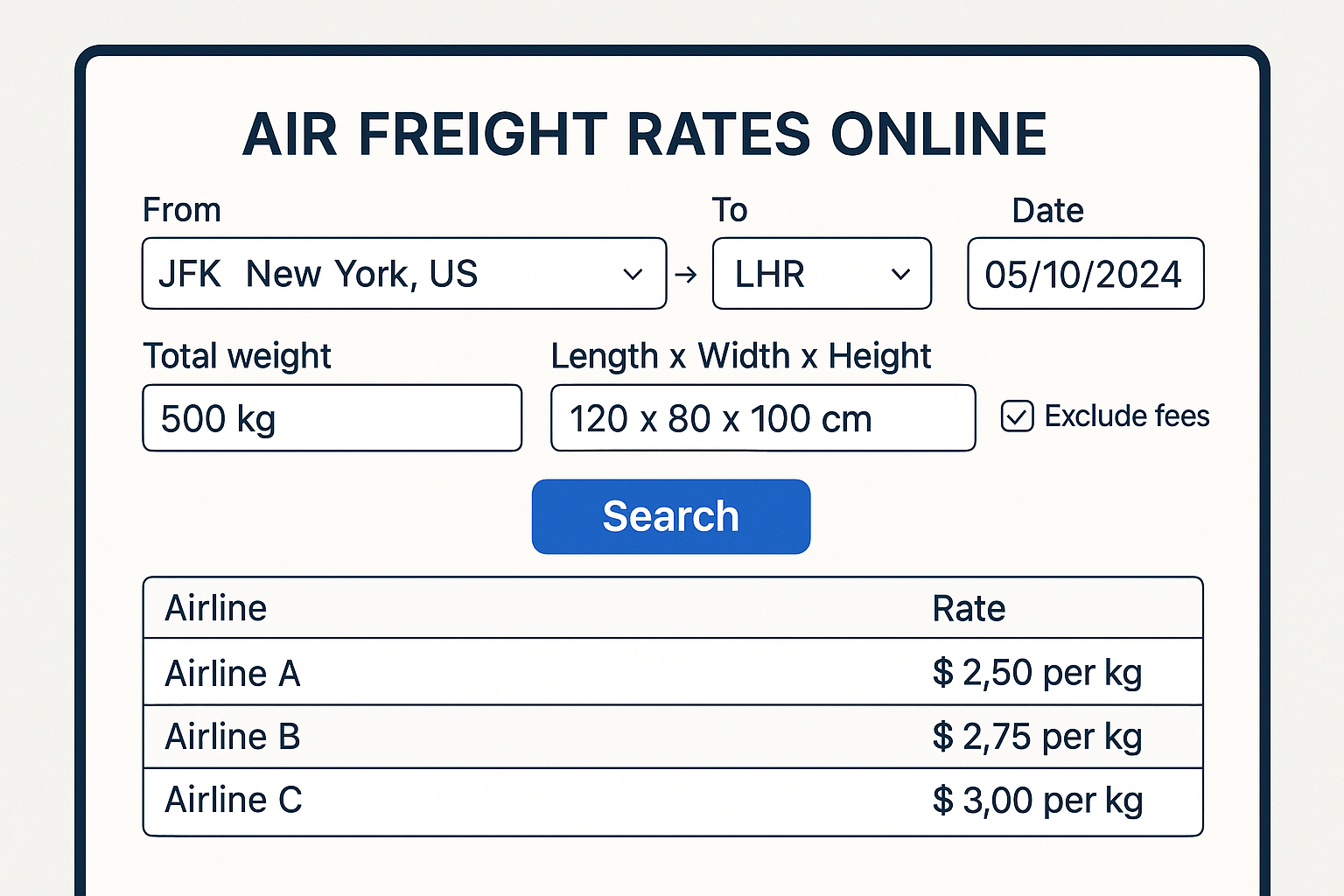Click the Airline column header
The image size is (1344, 896).
pyautogui.click(x=216, y=608)
